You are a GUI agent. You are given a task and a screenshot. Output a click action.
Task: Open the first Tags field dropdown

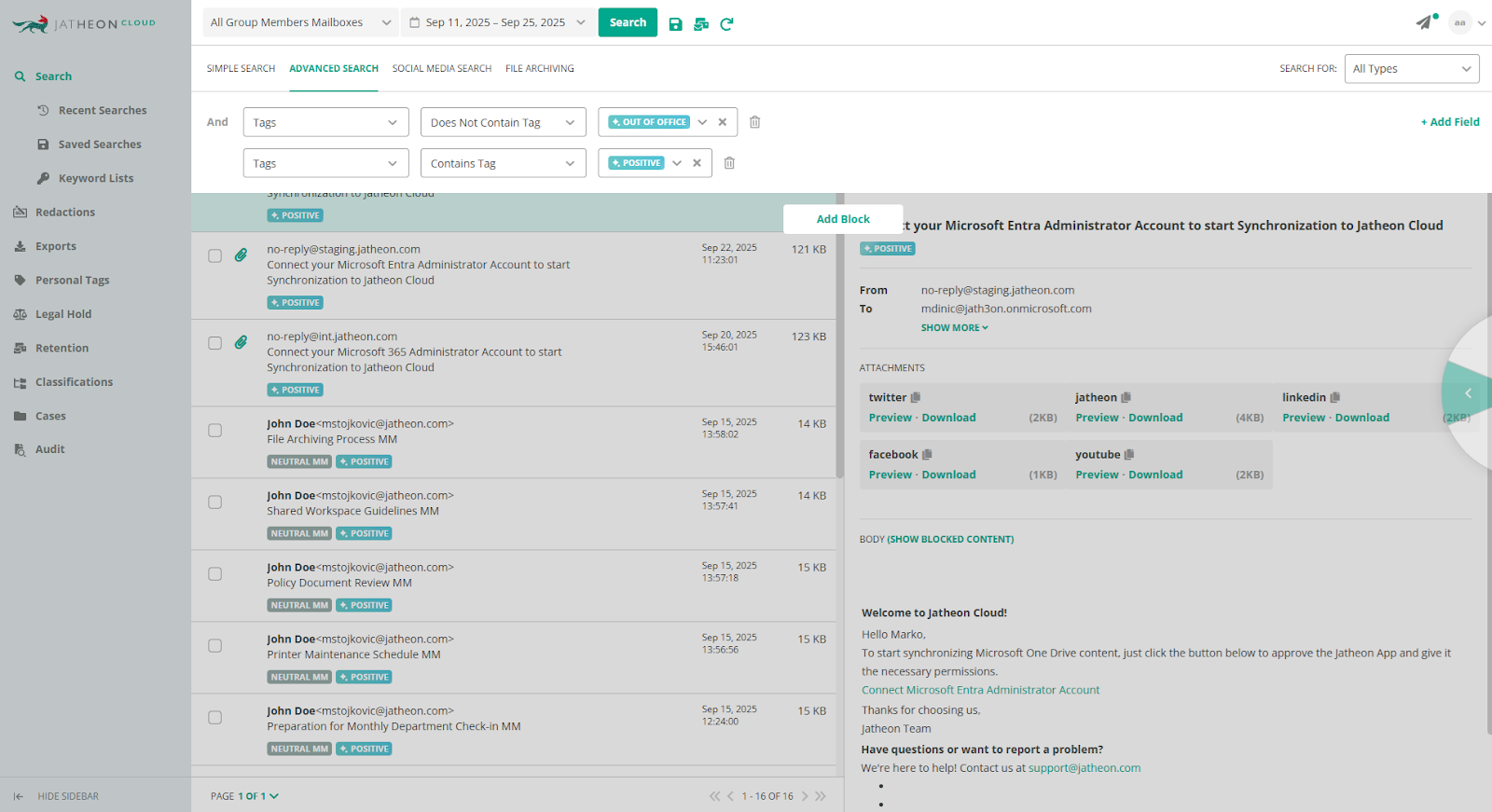pos(325,122)
